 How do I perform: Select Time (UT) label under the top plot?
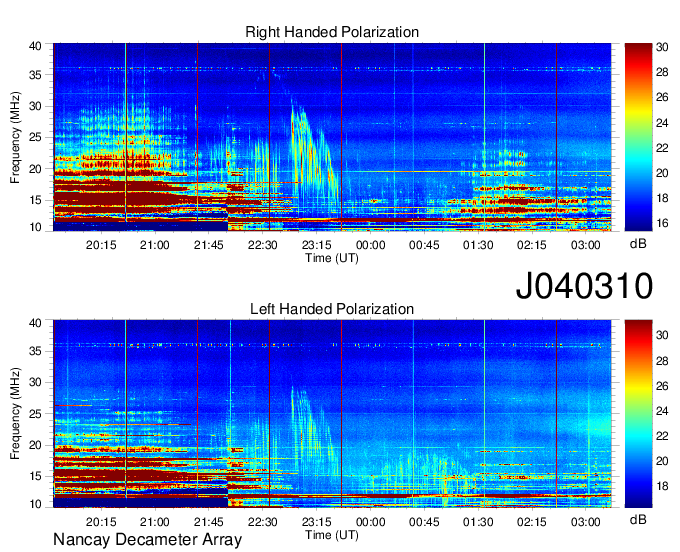(x=332, y=258)
